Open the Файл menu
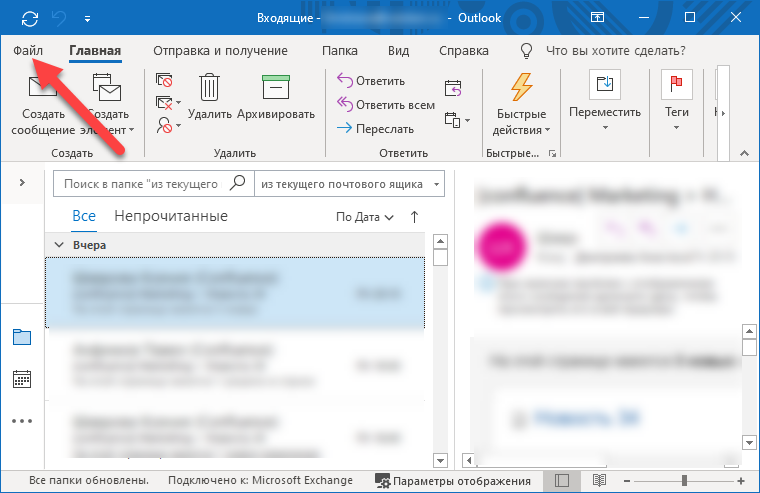Viewport: 760px width, 493px height. pos(28,51)
